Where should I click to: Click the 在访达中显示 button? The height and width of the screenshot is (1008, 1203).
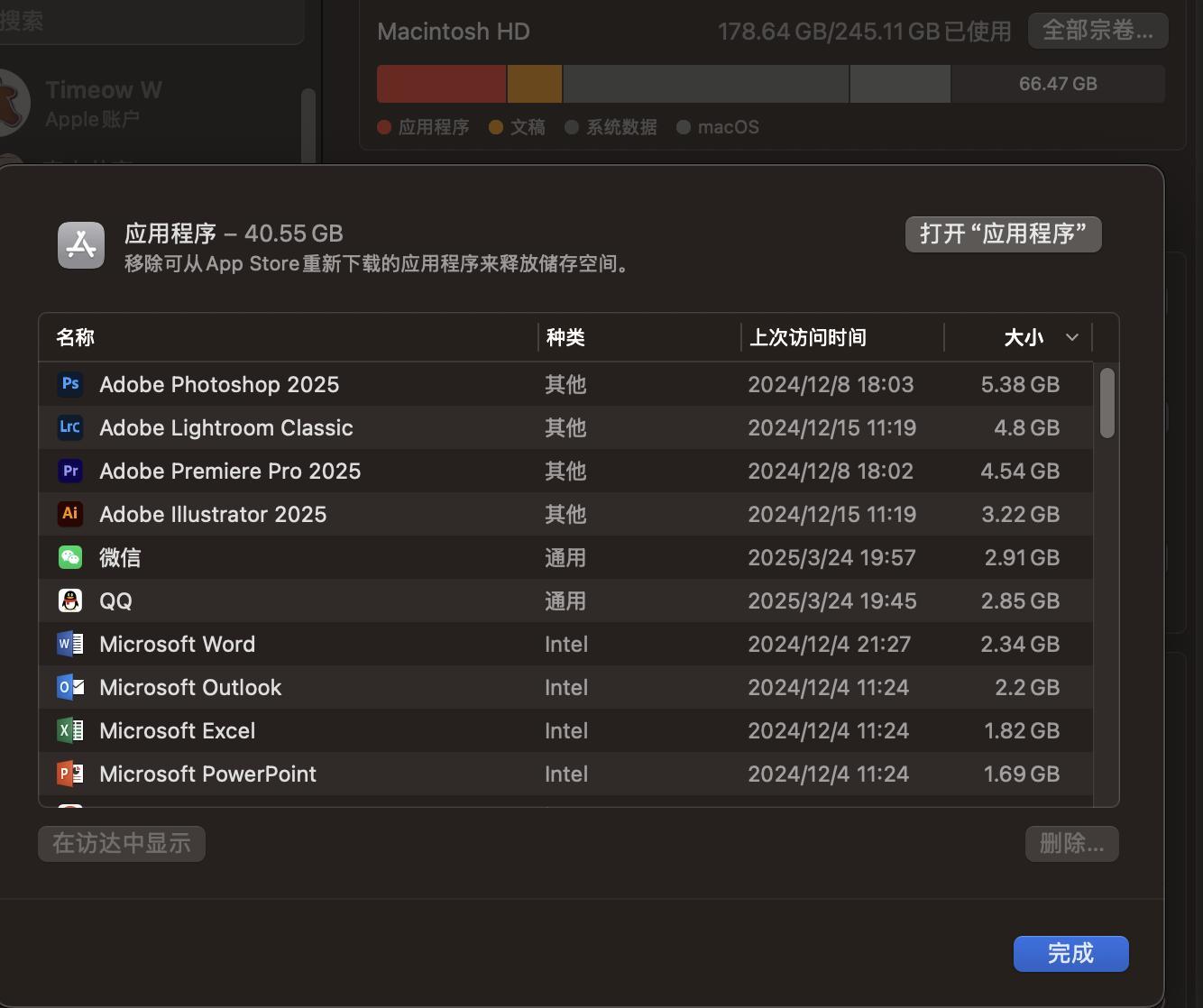point(122,844)
